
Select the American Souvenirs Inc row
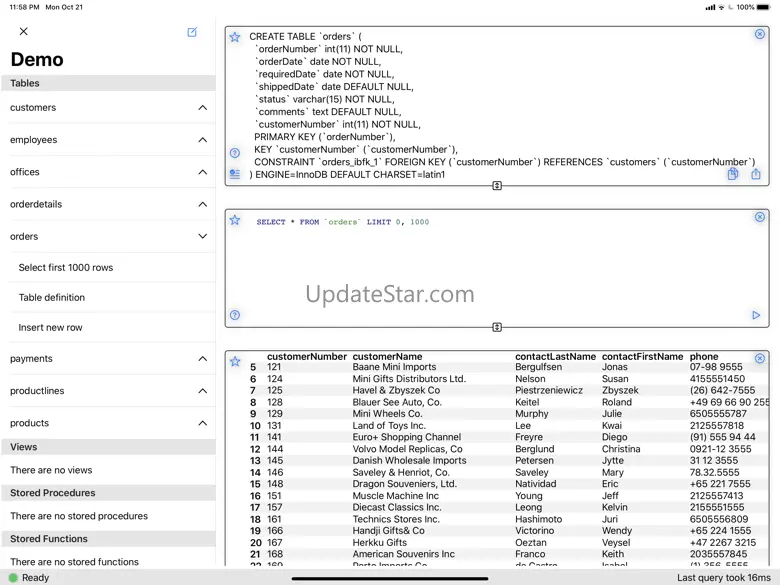[507, 554]
